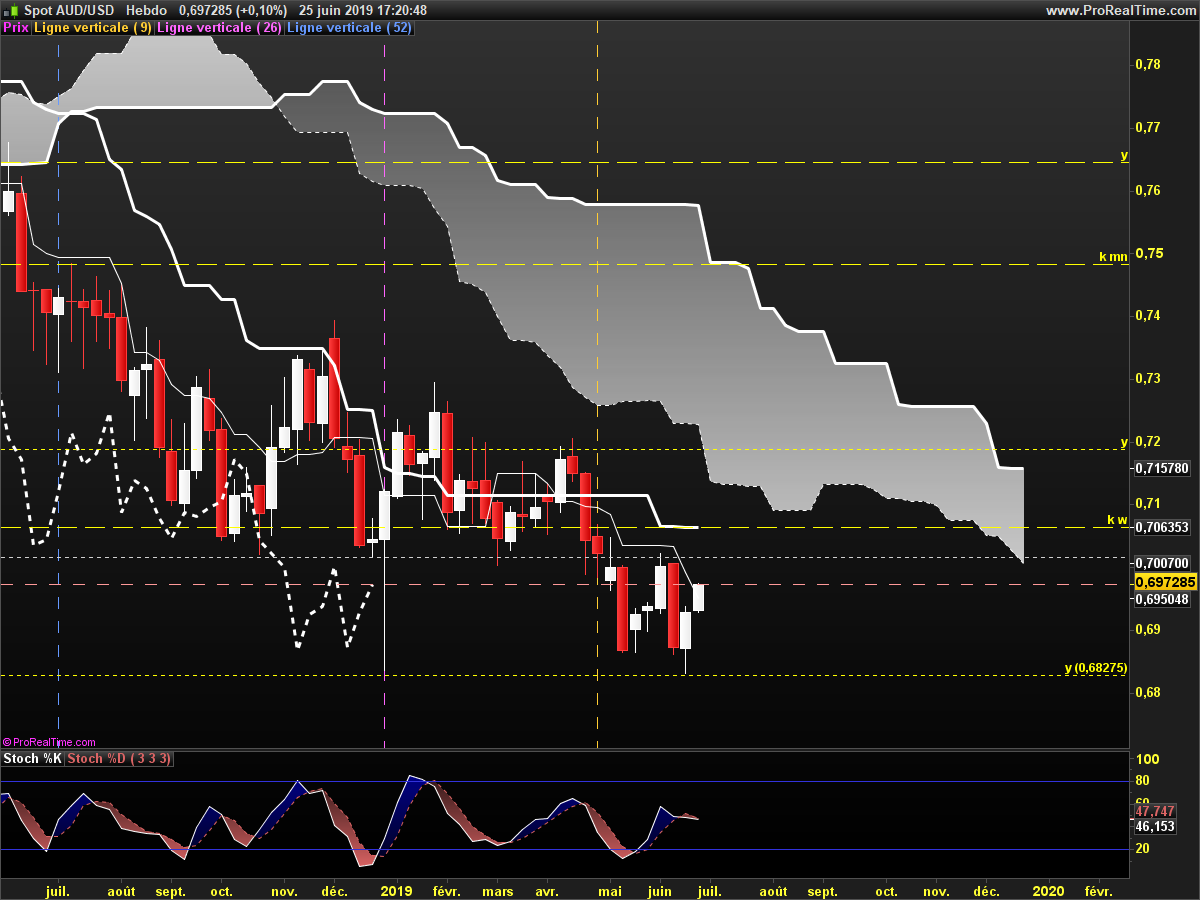
Task: Click the mai label on the time axis
Action: click(x=609, y=891)
